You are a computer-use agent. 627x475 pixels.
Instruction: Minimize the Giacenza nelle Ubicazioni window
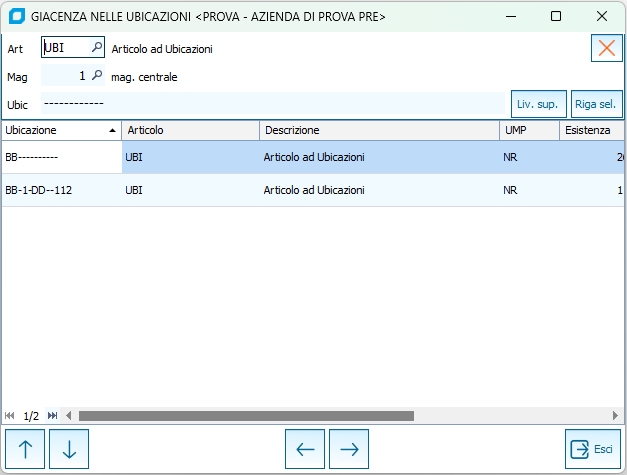(x=511, y=16)
